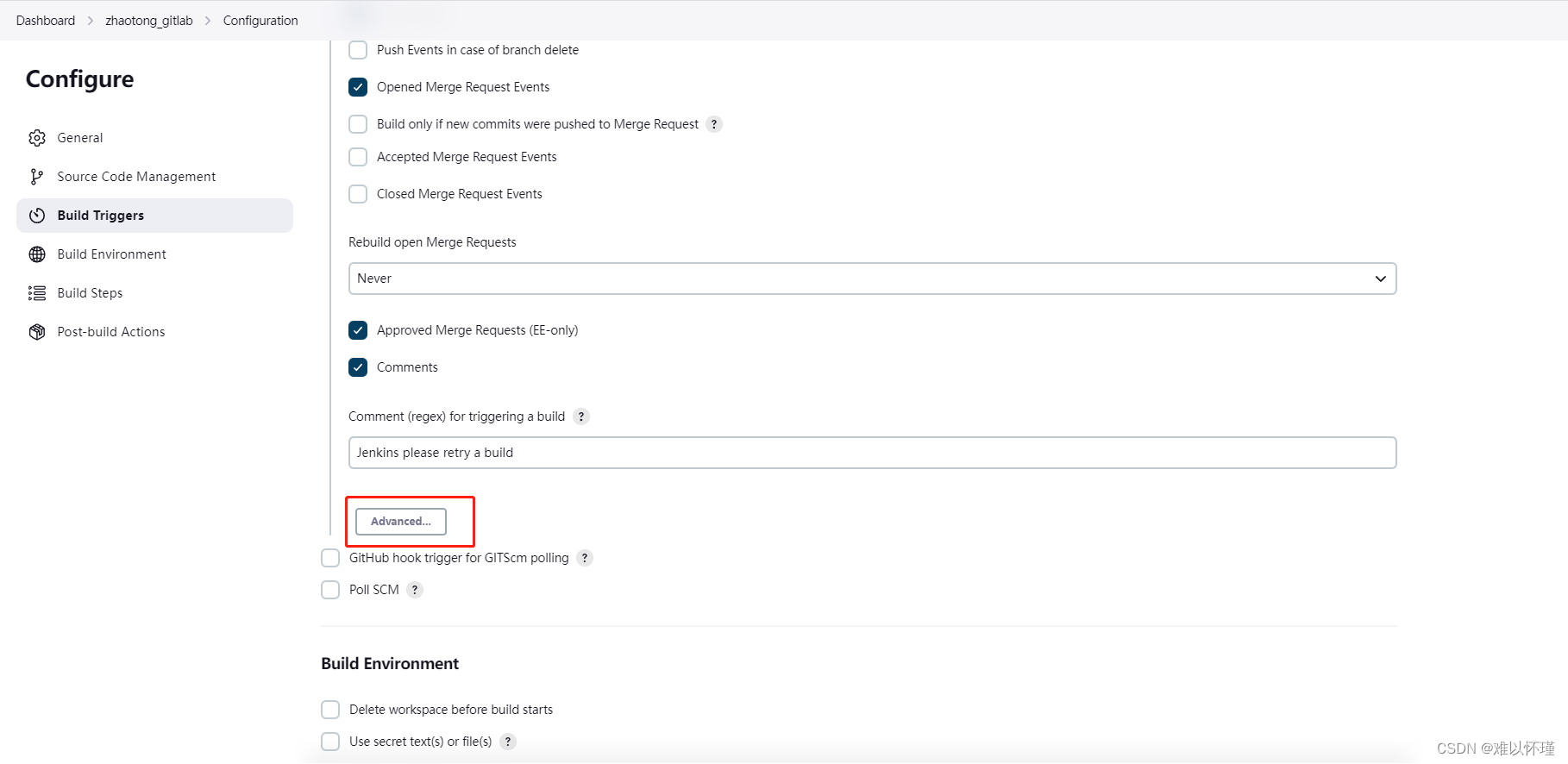
Task: Check Use secret text(s) or file(s)
Action: click(330, 742)
